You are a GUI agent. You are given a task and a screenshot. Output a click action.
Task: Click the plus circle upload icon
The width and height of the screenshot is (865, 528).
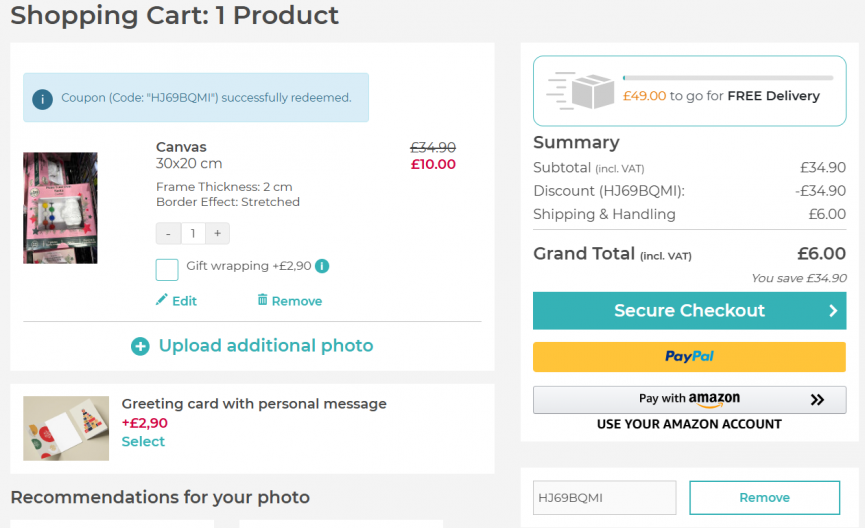(141, 346)
